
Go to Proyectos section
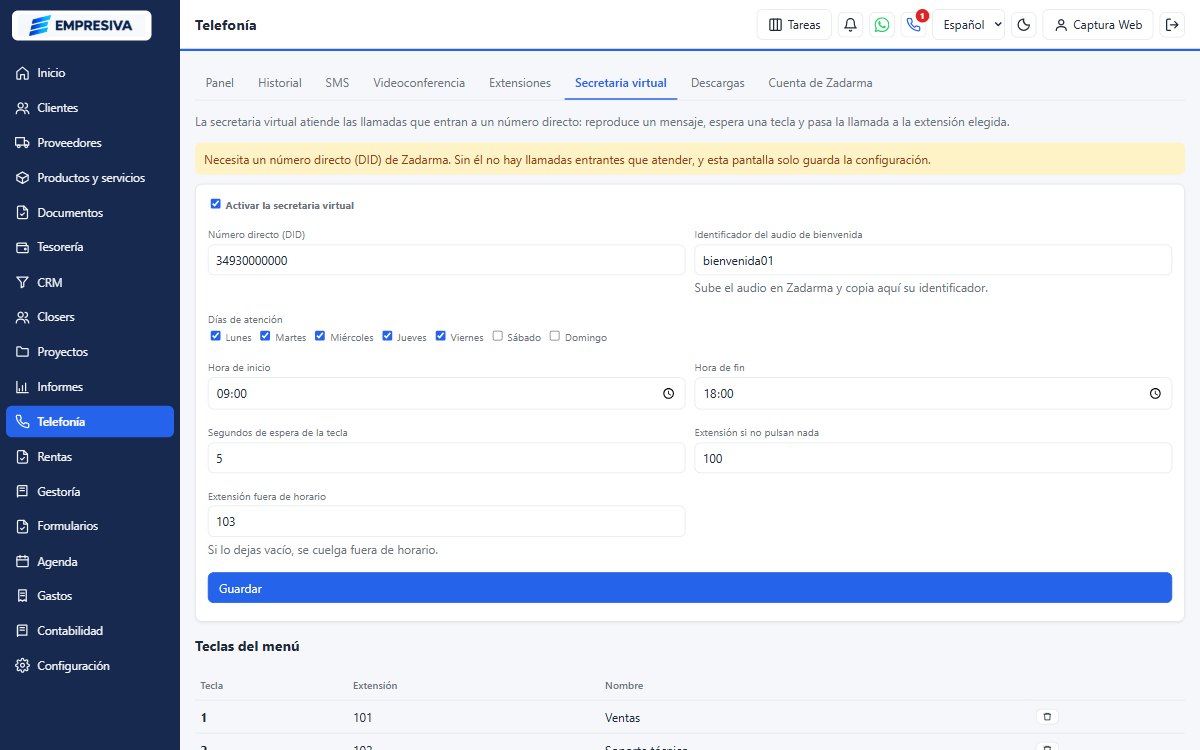tap(90, 352)
